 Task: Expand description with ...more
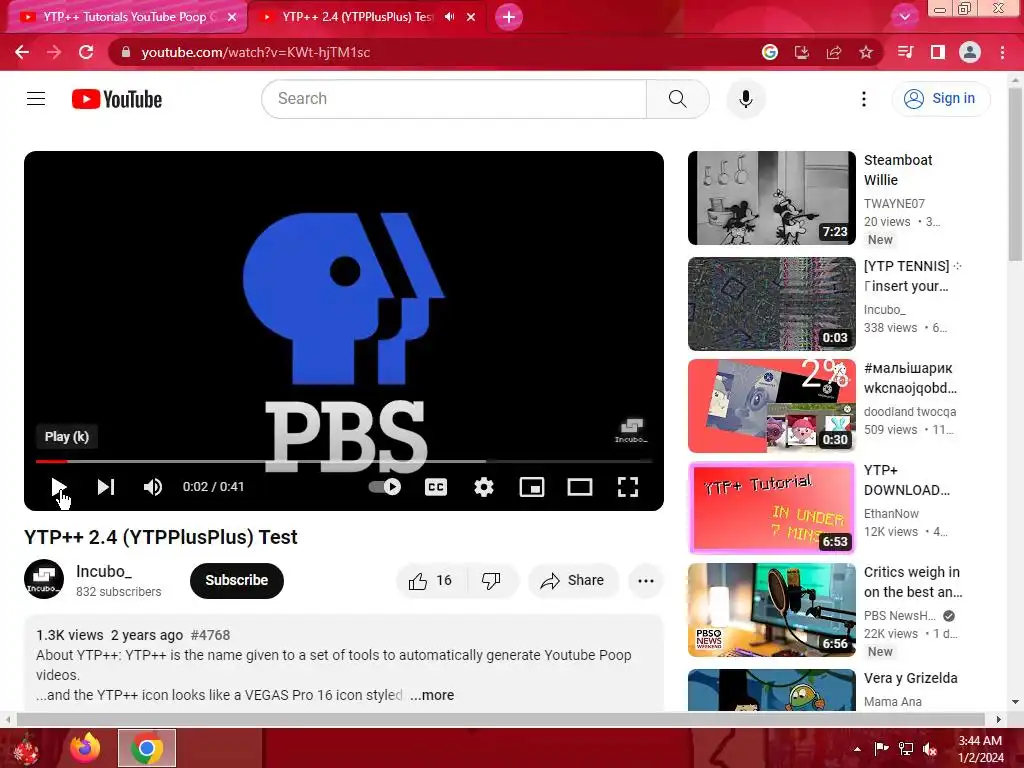pyautogui.click(x=432, y=695)
